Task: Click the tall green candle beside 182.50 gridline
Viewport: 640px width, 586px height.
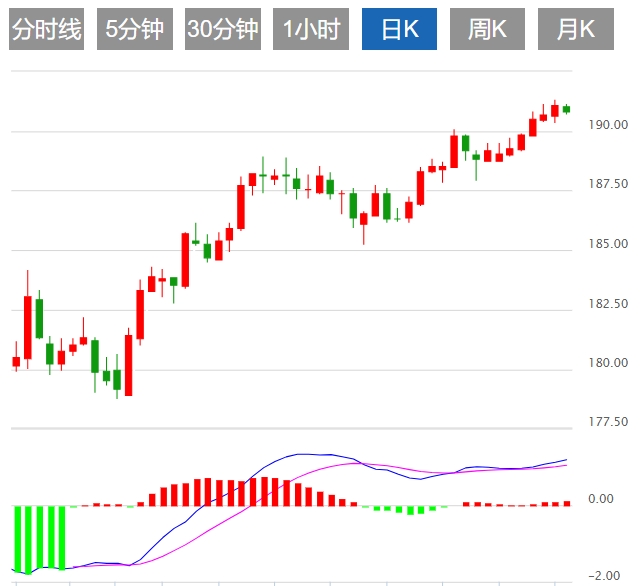Action: coord(39,317)
